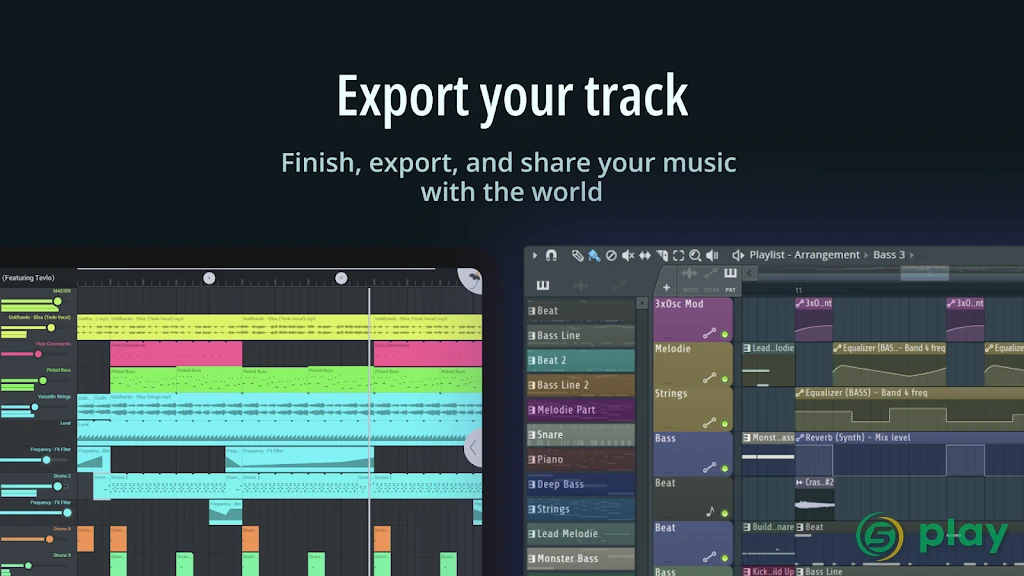
Task: Show audio clips with waveform picker icon
Action: coord(581,285)
